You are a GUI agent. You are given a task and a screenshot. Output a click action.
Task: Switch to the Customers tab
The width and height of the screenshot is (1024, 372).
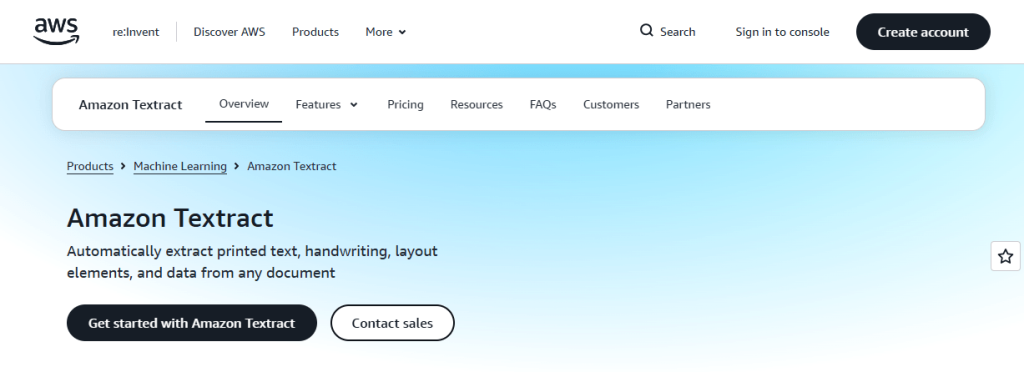pos(611,104)
